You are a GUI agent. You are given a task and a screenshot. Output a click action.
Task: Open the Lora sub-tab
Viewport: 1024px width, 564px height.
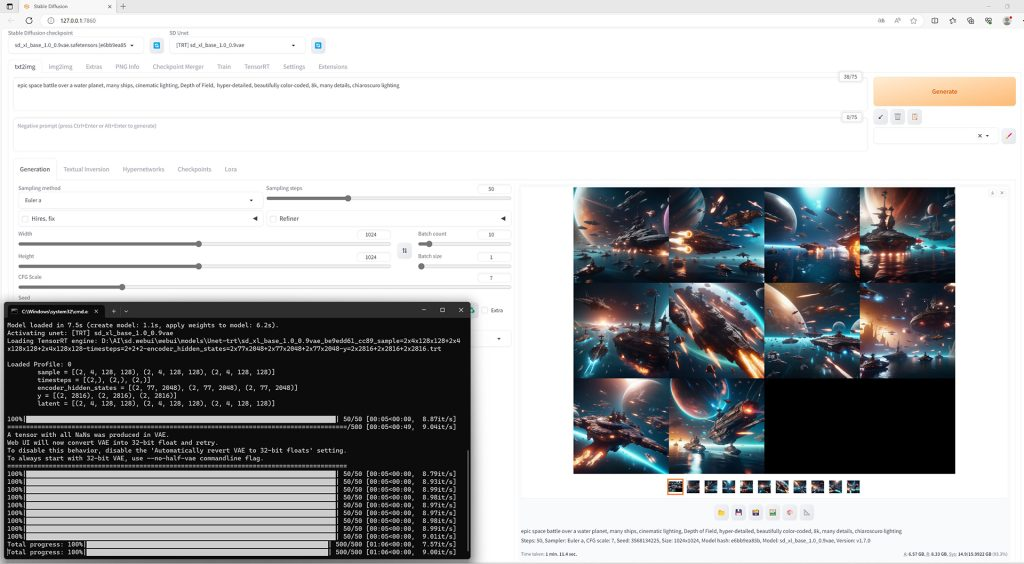[231, 169]
